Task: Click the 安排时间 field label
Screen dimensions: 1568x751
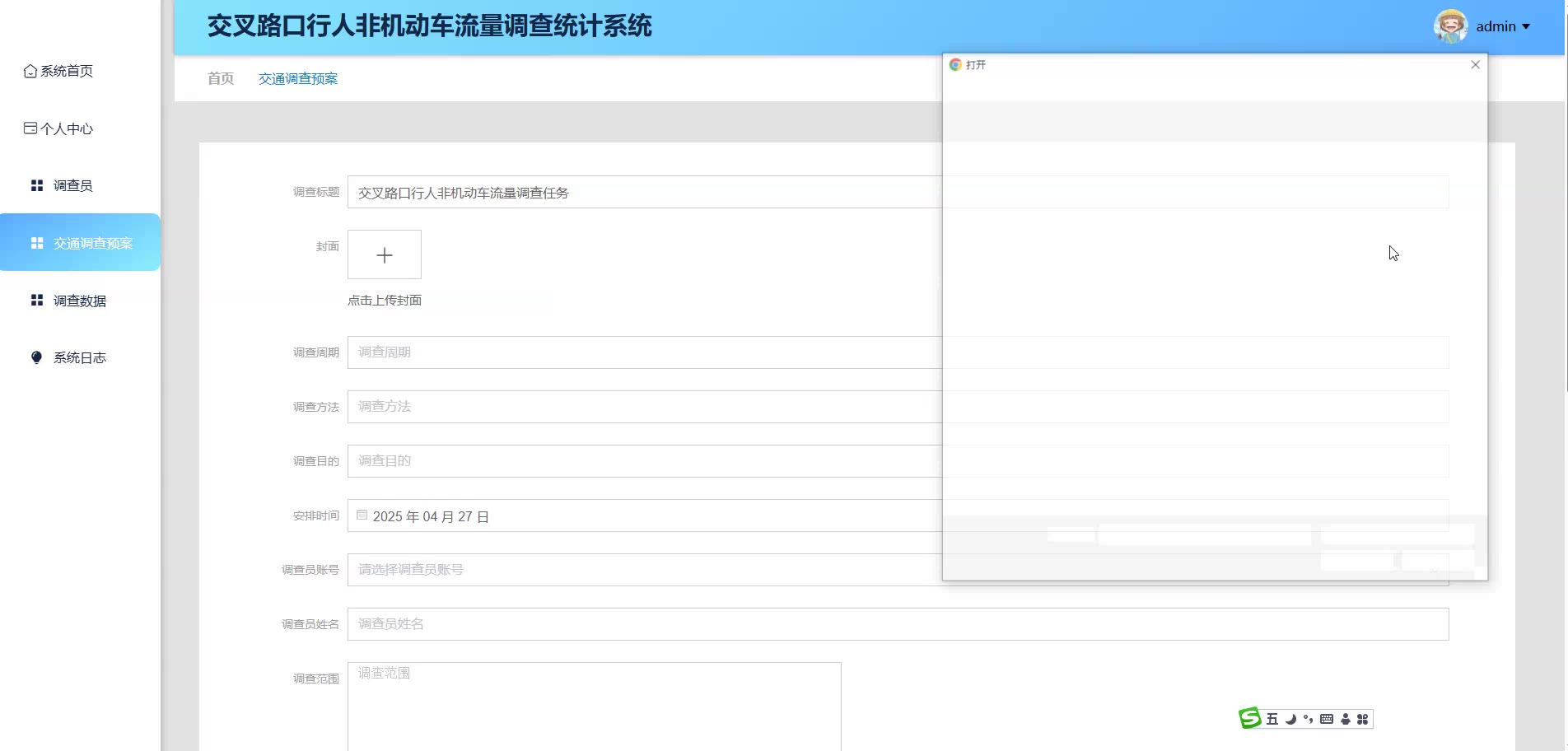Action: [316, 515]
